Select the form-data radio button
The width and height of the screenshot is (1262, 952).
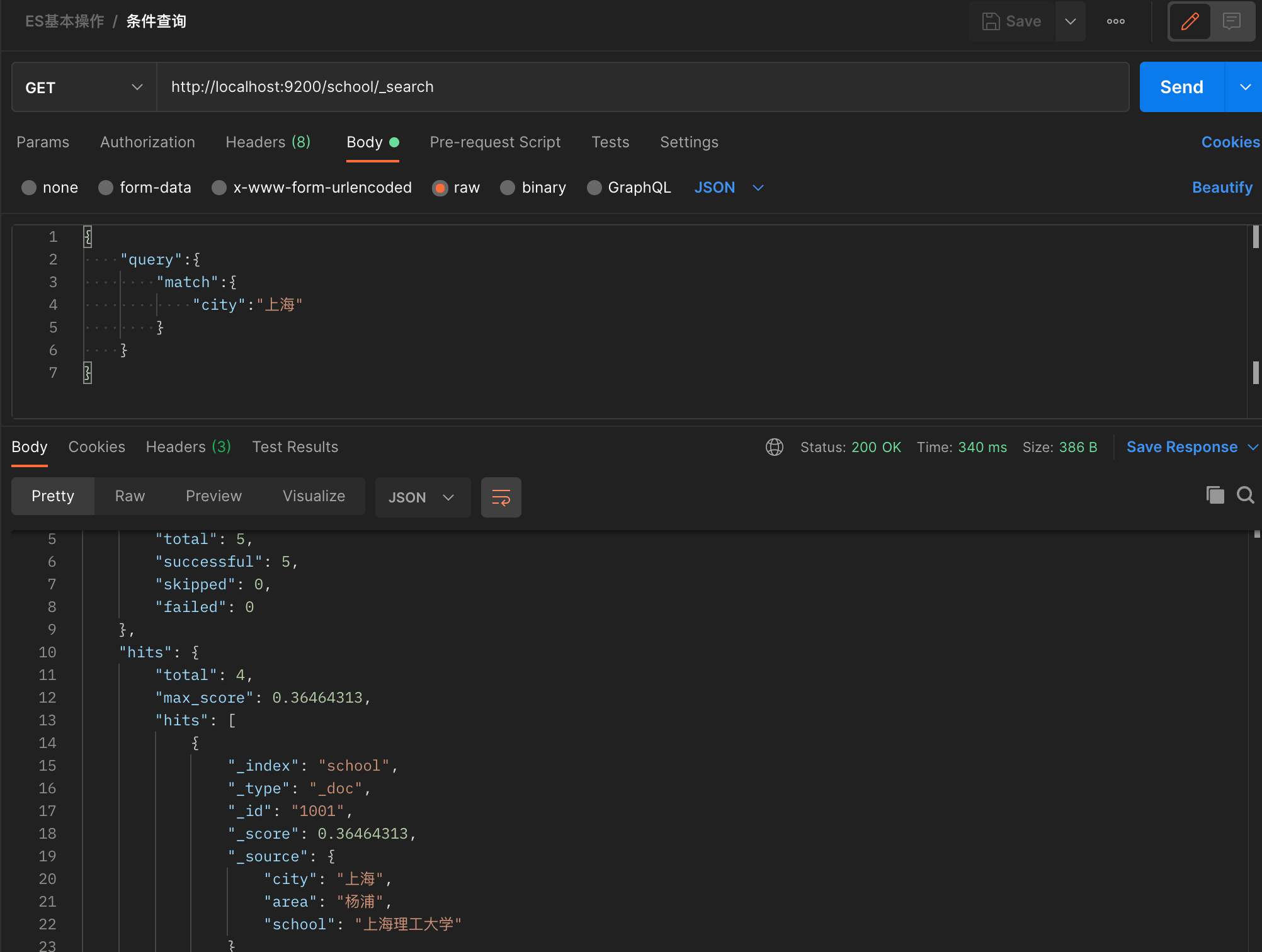point(106,188)
